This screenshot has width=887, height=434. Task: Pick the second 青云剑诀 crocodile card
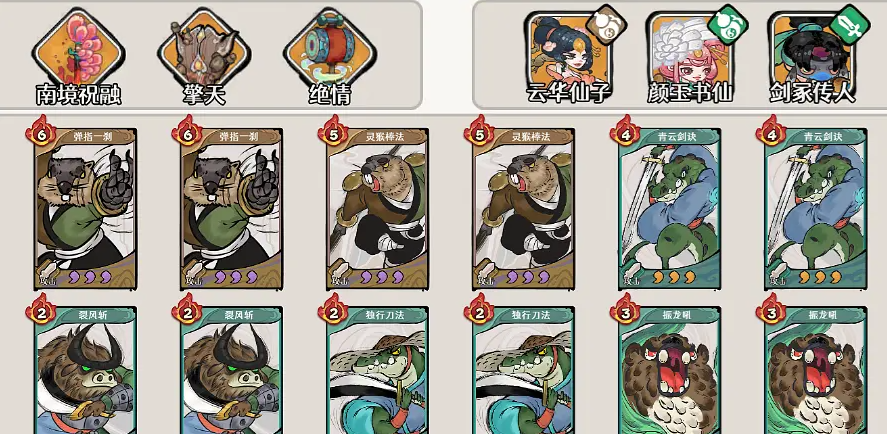[815, 209]
